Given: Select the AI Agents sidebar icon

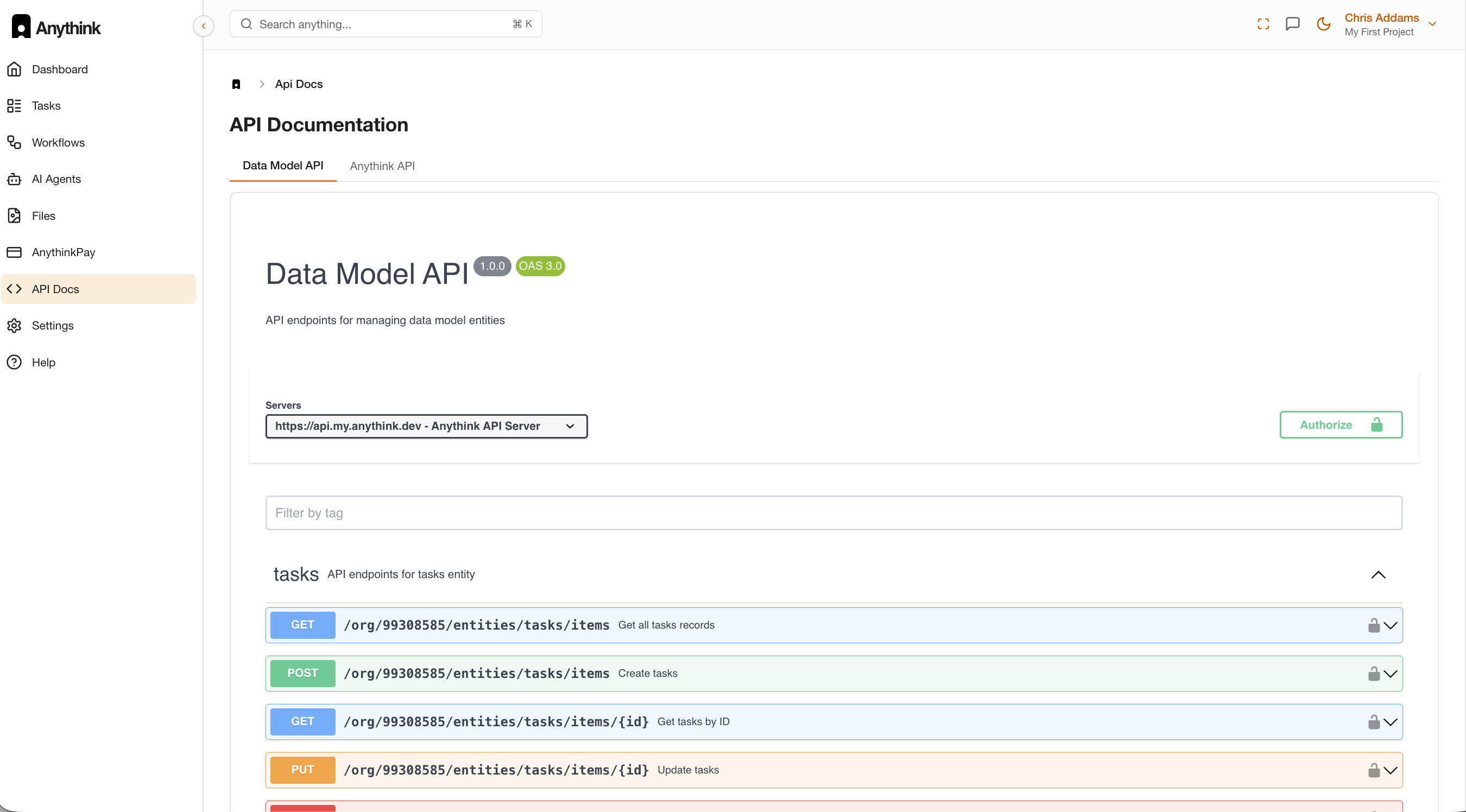Looking at the screenshot, I should tap(14, 179).
